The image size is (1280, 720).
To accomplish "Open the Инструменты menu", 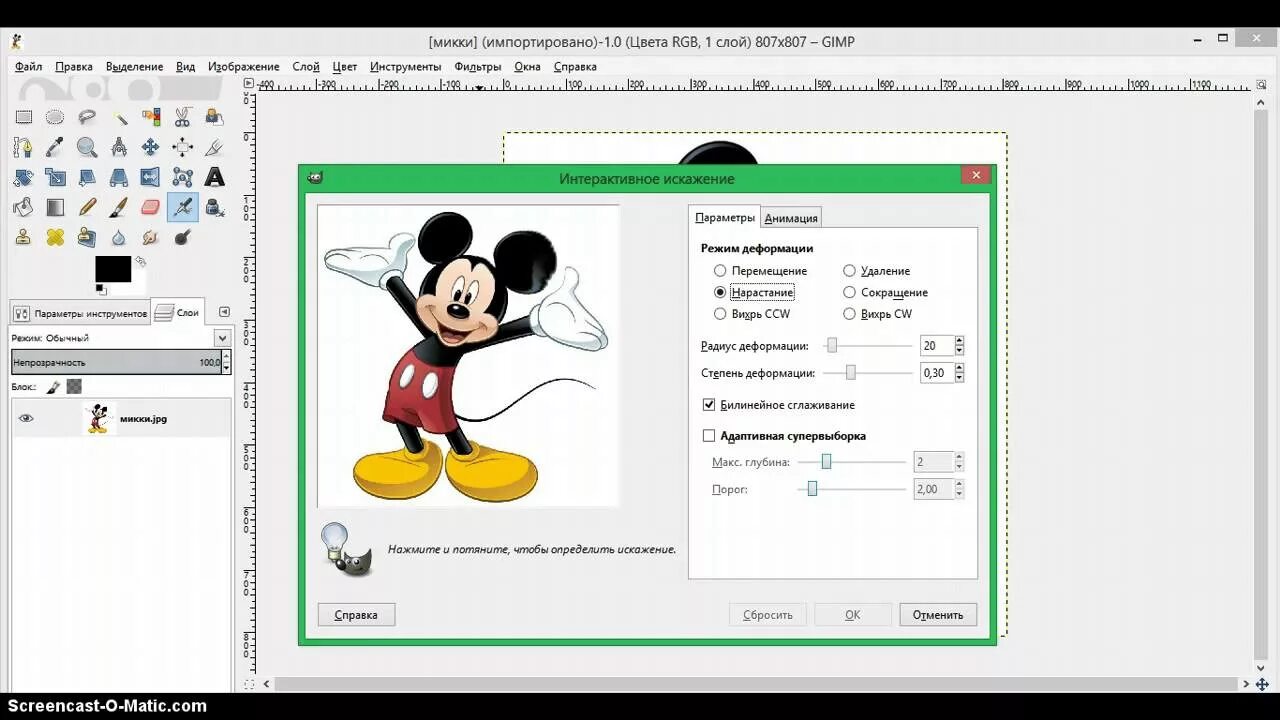I will [x=405, y=67].
